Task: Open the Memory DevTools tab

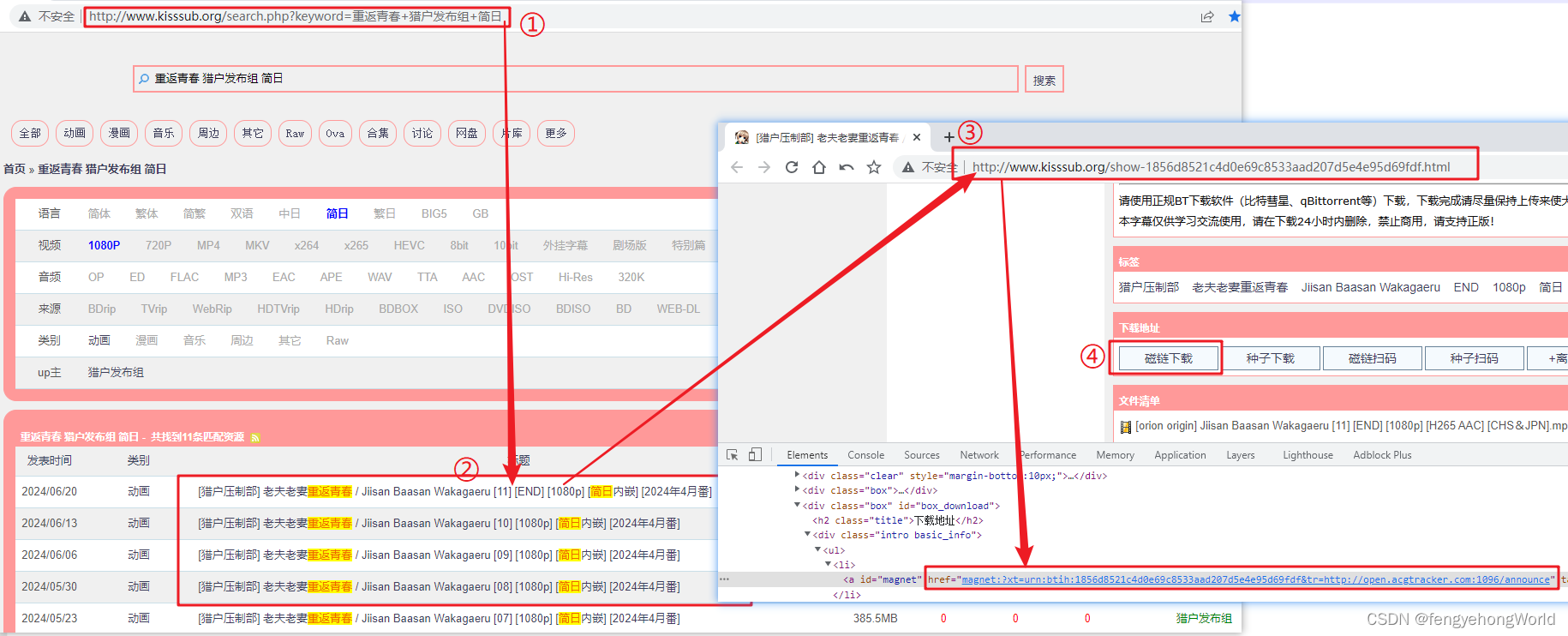Action: point(1115,455)
